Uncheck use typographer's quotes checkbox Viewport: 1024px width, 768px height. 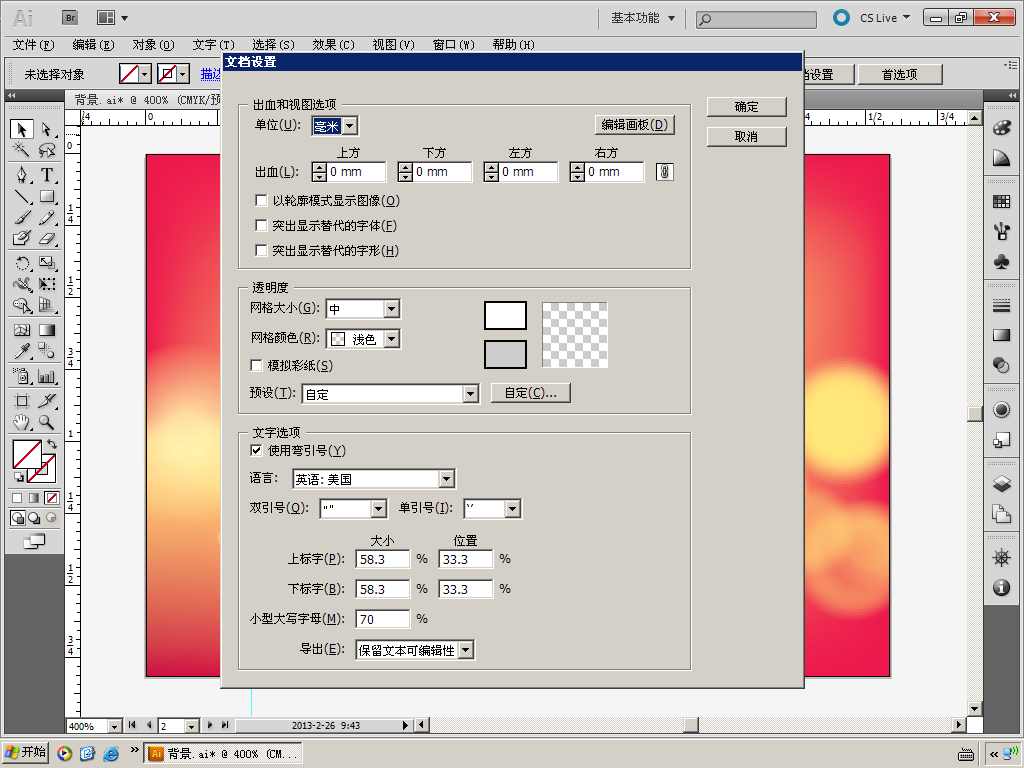[257, 450]
